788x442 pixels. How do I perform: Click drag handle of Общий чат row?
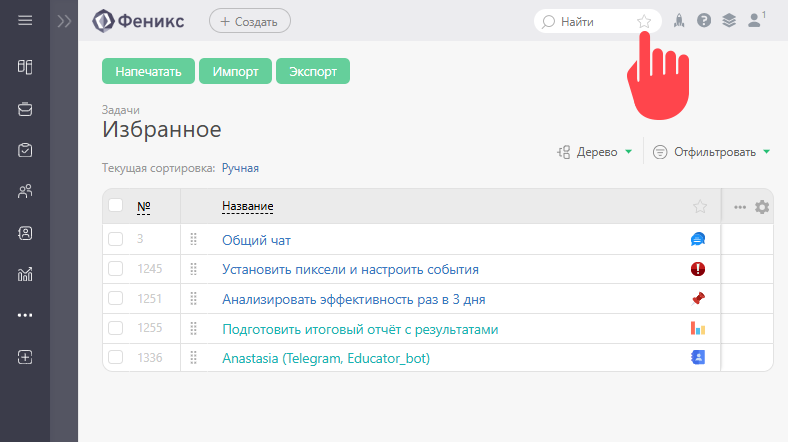click(193, 240)
